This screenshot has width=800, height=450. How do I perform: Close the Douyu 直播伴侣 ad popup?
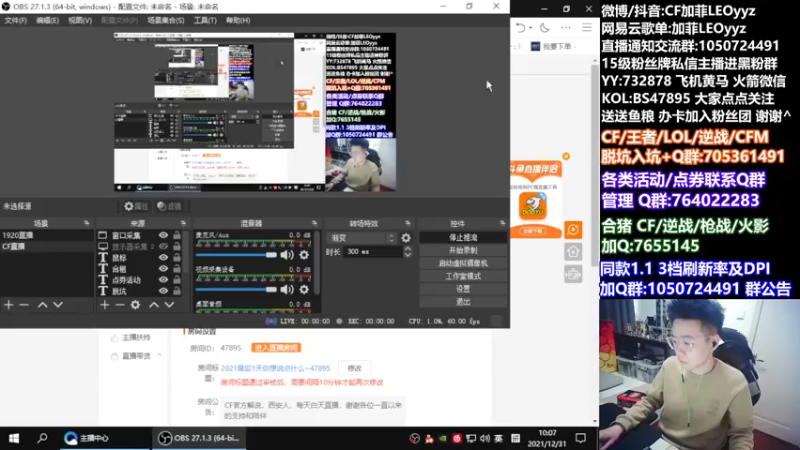click(x=566, y=157)
